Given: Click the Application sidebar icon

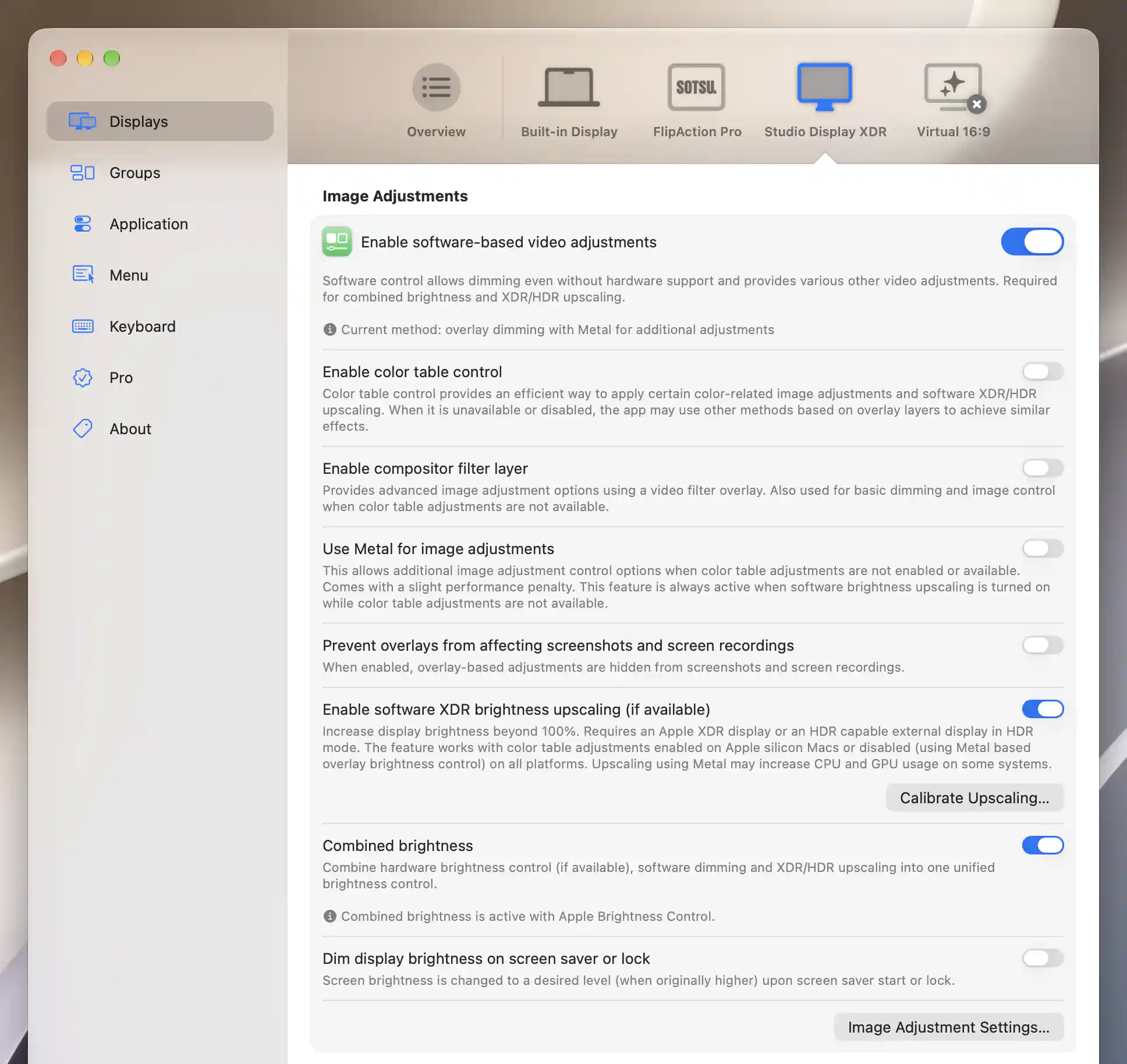Looking at the screenshot, I should point(82,224).
